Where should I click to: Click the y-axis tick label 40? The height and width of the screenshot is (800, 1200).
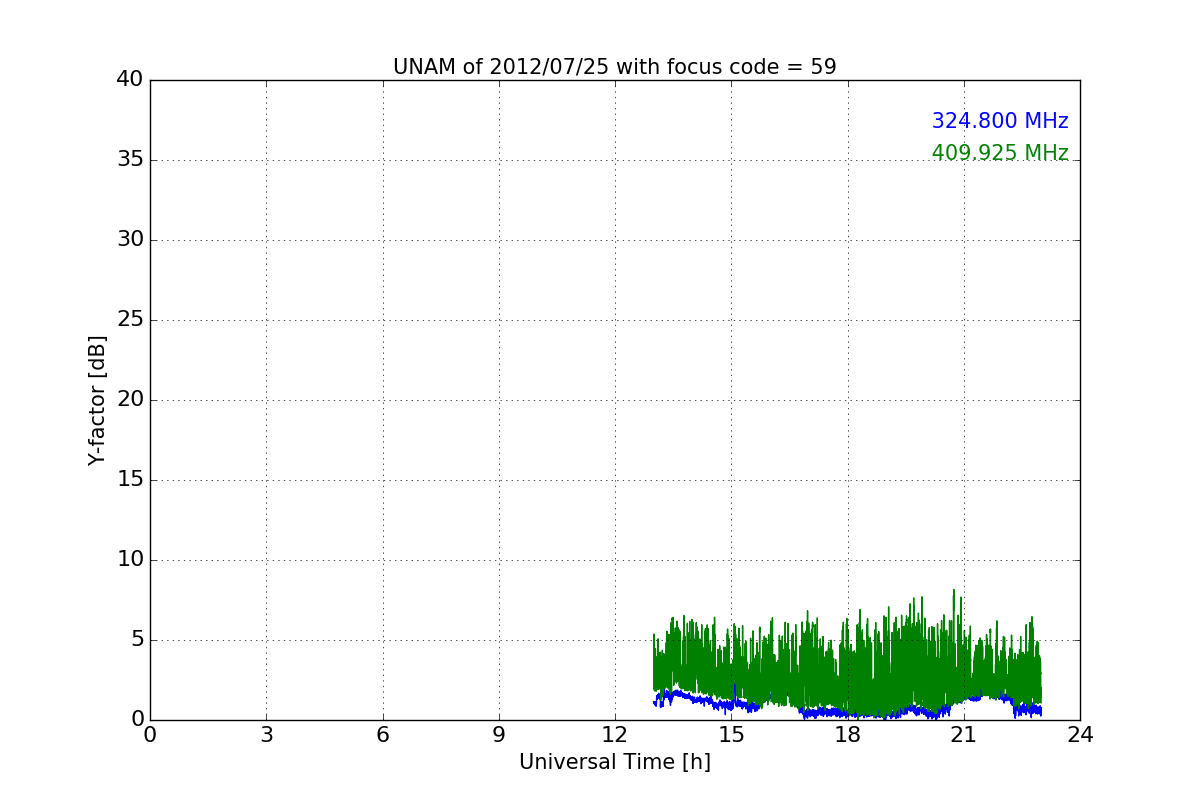pyautogui.click(x=130, y=79)
